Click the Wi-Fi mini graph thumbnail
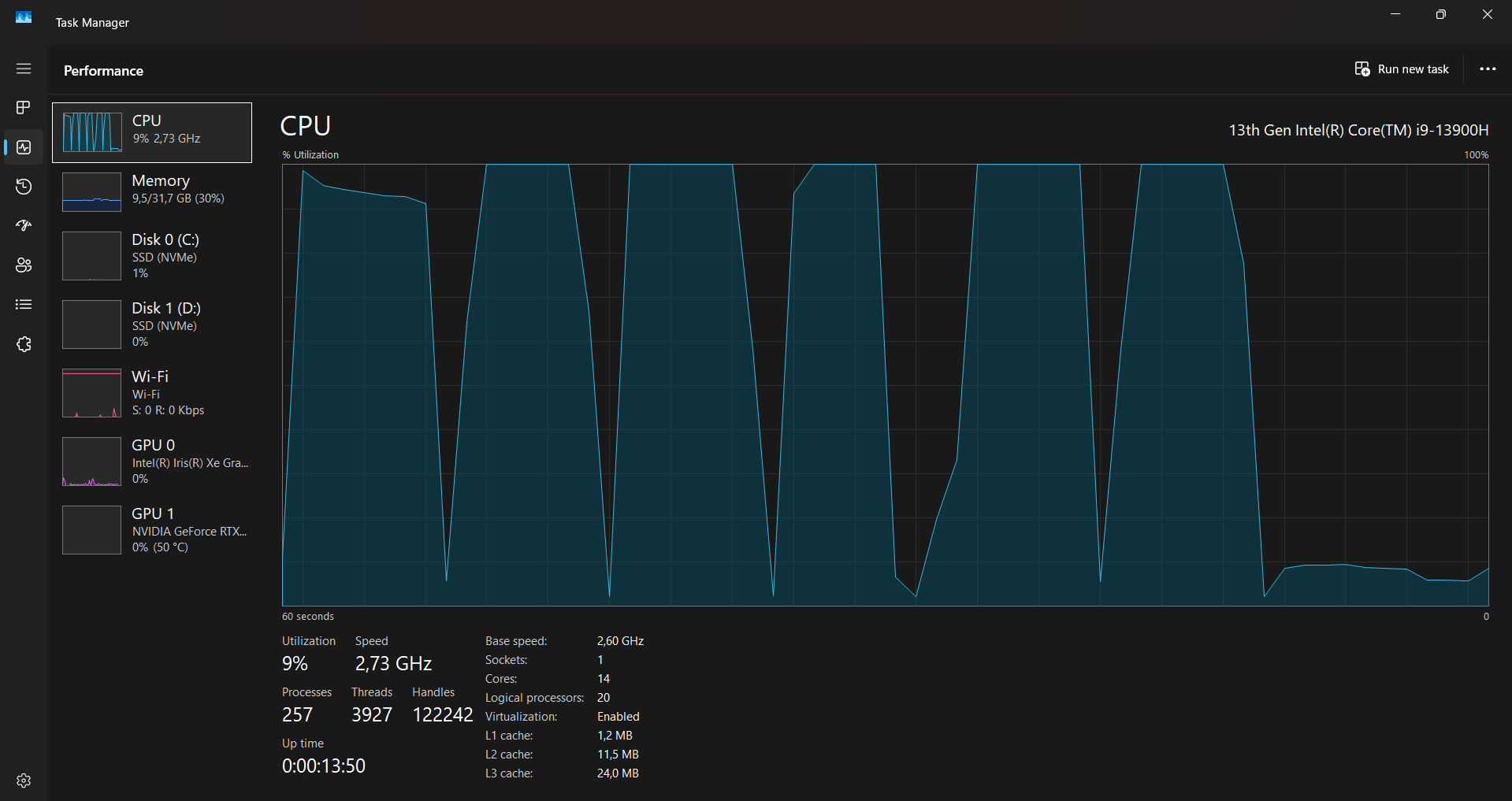 click(x=92, y=393)
